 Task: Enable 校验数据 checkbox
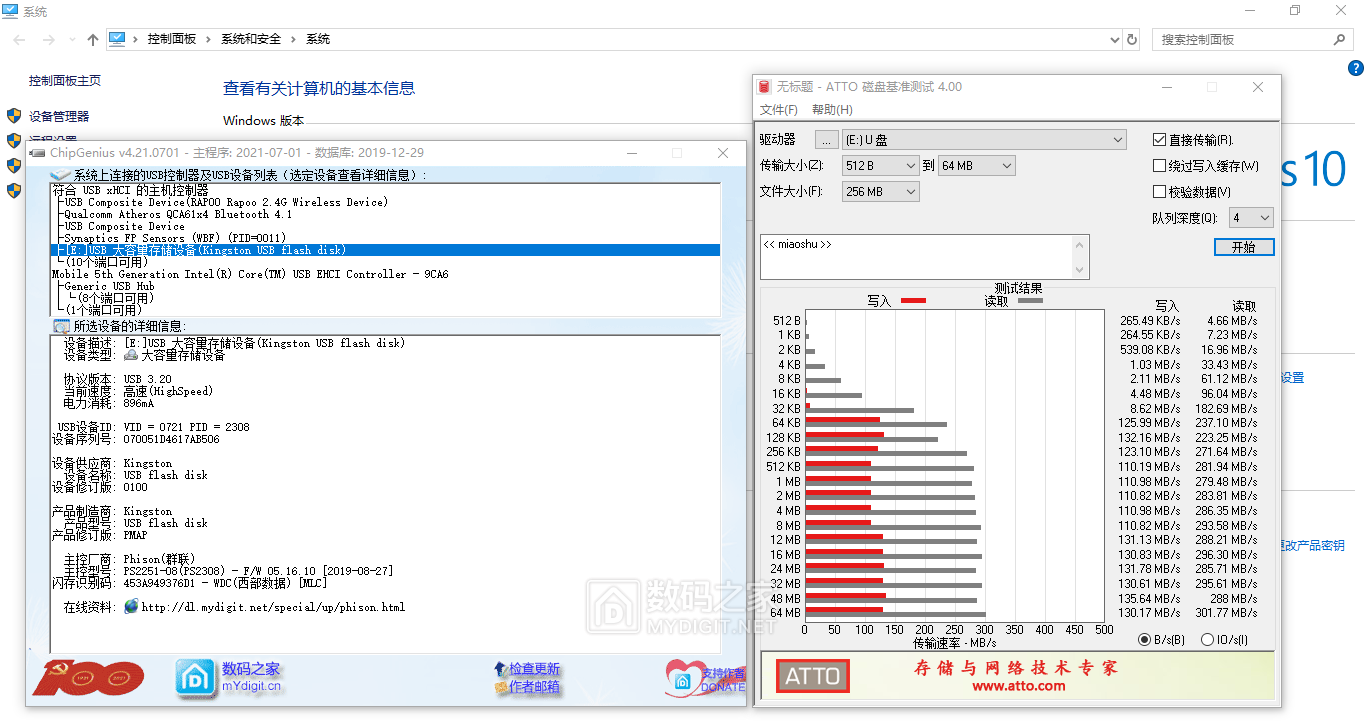coord(1160,192)
